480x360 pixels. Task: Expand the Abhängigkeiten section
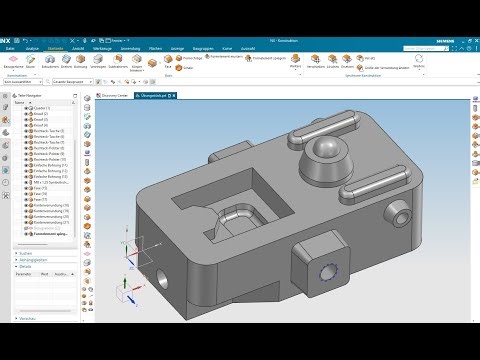[x=17, y=260]
